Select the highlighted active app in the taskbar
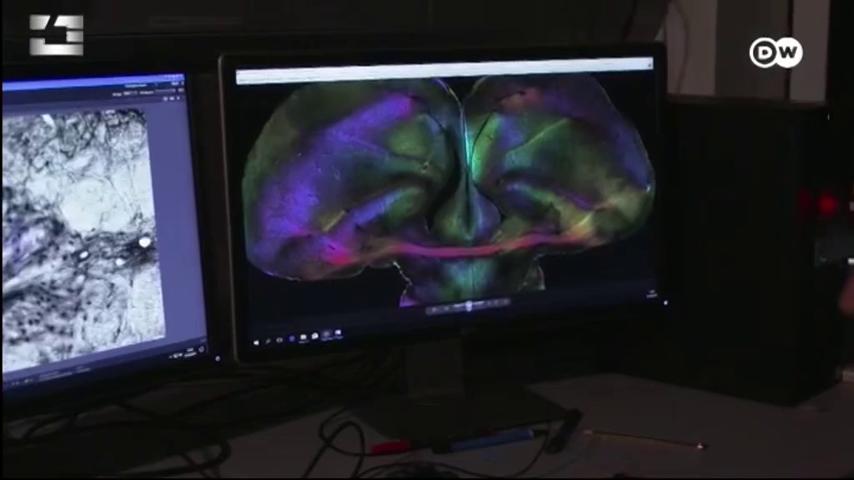 pyautogui.click(x=326, y=336)
